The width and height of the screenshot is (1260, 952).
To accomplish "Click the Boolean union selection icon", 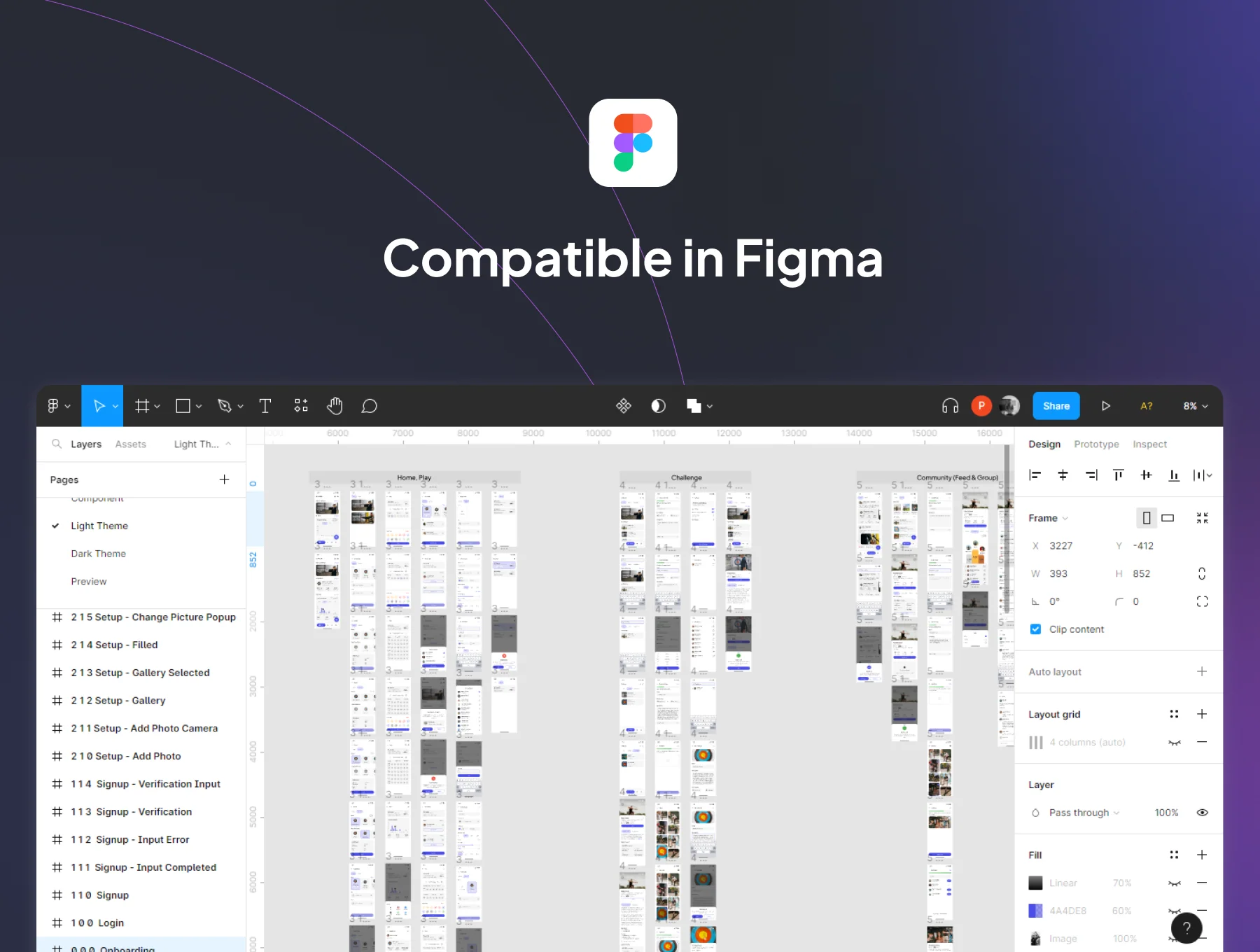I will tap(694, 406).
